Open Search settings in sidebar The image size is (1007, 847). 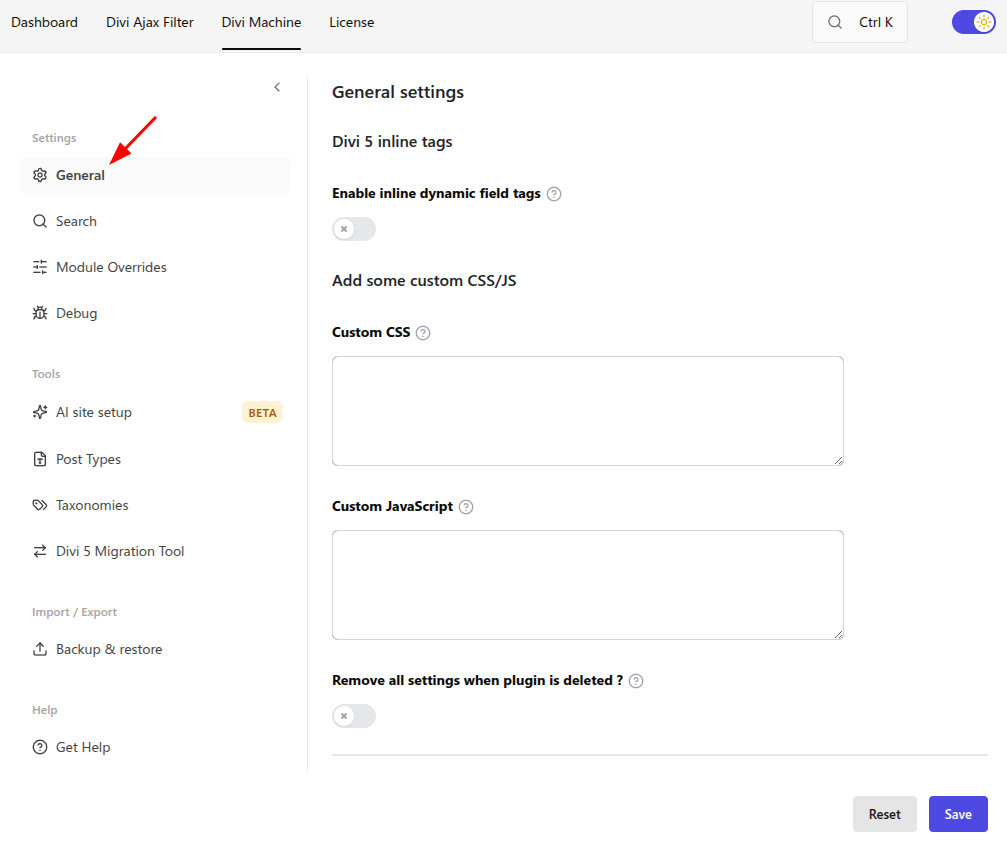(x=155, y=221)
